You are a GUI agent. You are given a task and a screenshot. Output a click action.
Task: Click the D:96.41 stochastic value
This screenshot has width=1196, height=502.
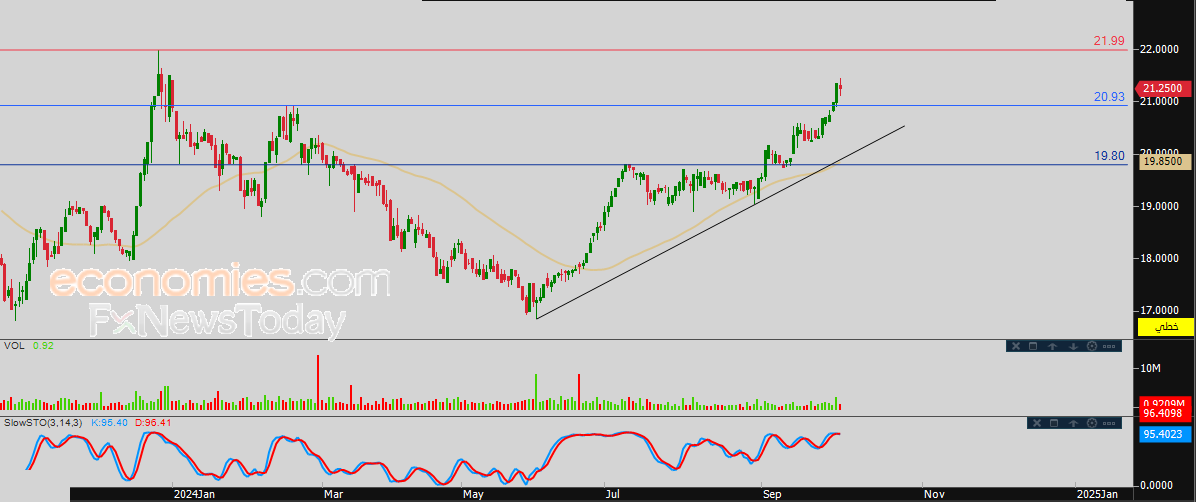click(x=154, y=422)
